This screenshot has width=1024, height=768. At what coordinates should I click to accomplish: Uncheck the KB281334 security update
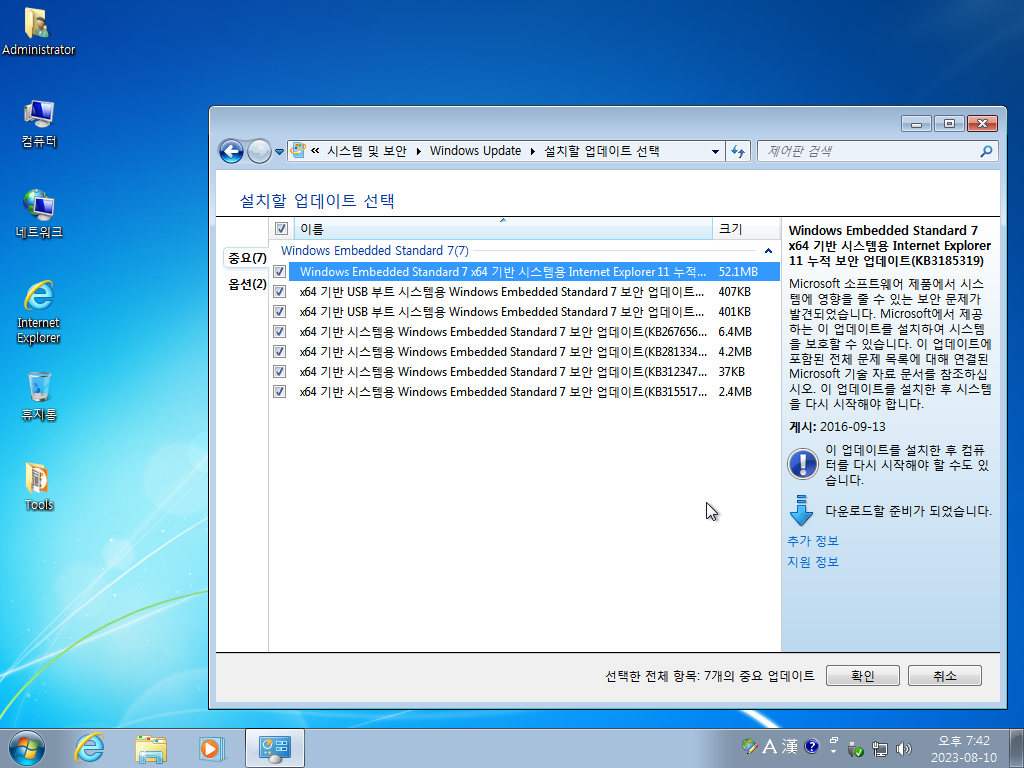click(280, 351)
